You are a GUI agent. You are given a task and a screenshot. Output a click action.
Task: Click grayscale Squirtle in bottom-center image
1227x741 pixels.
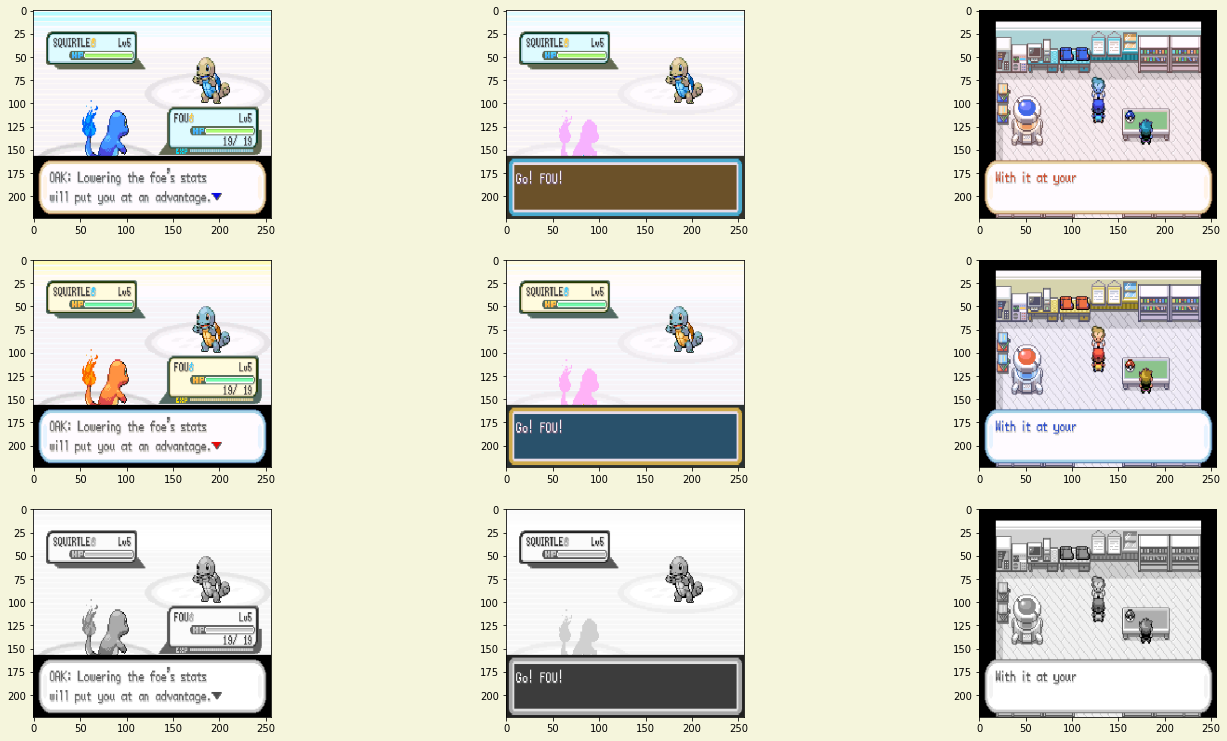coord(682,578)
